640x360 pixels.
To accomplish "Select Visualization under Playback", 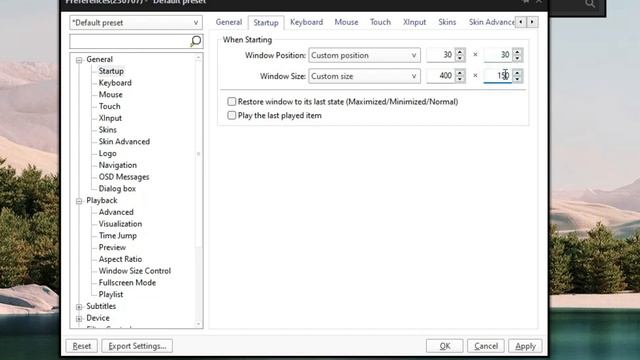I will tap(120, 224).
